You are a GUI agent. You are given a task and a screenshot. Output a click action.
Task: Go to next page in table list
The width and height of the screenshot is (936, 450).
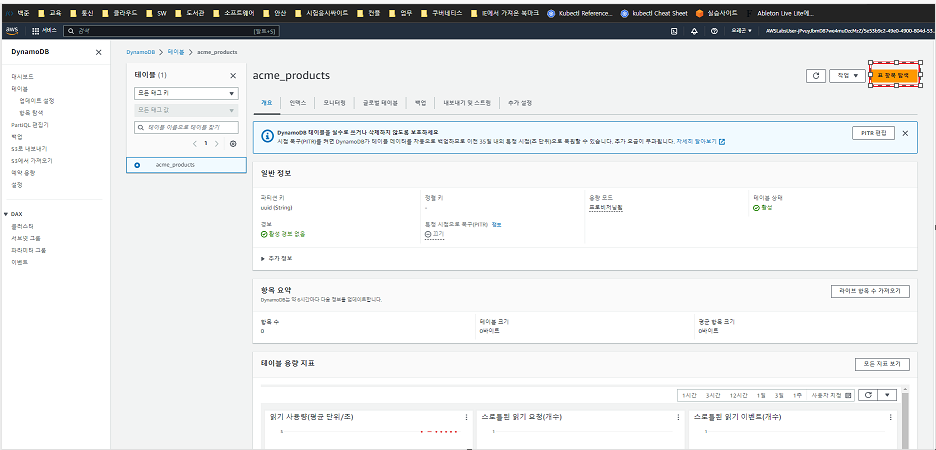pyautogui.click(x=216, y=144)
